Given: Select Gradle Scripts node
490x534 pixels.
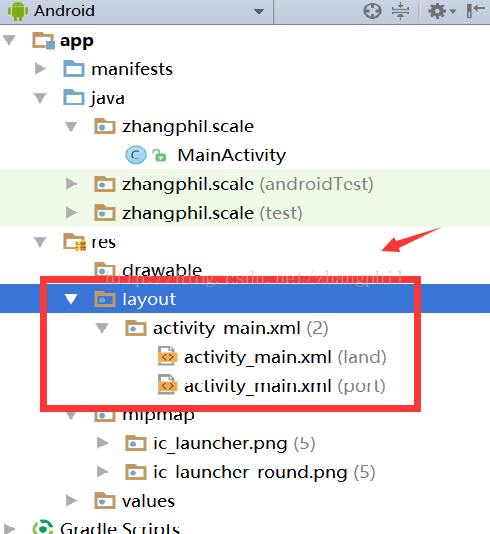Looking at the screenshot, I should 120,528.
